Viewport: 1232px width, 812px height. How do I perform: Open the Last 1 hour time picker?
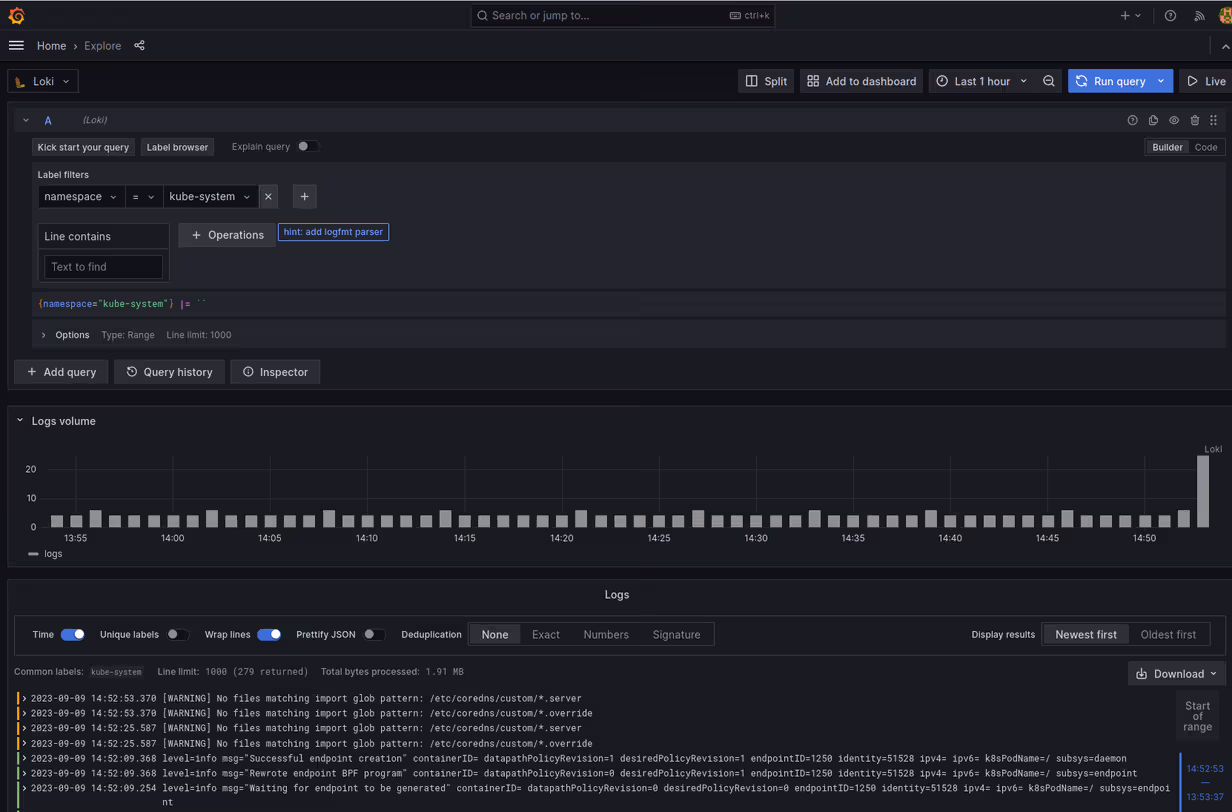tap(981, 81)
